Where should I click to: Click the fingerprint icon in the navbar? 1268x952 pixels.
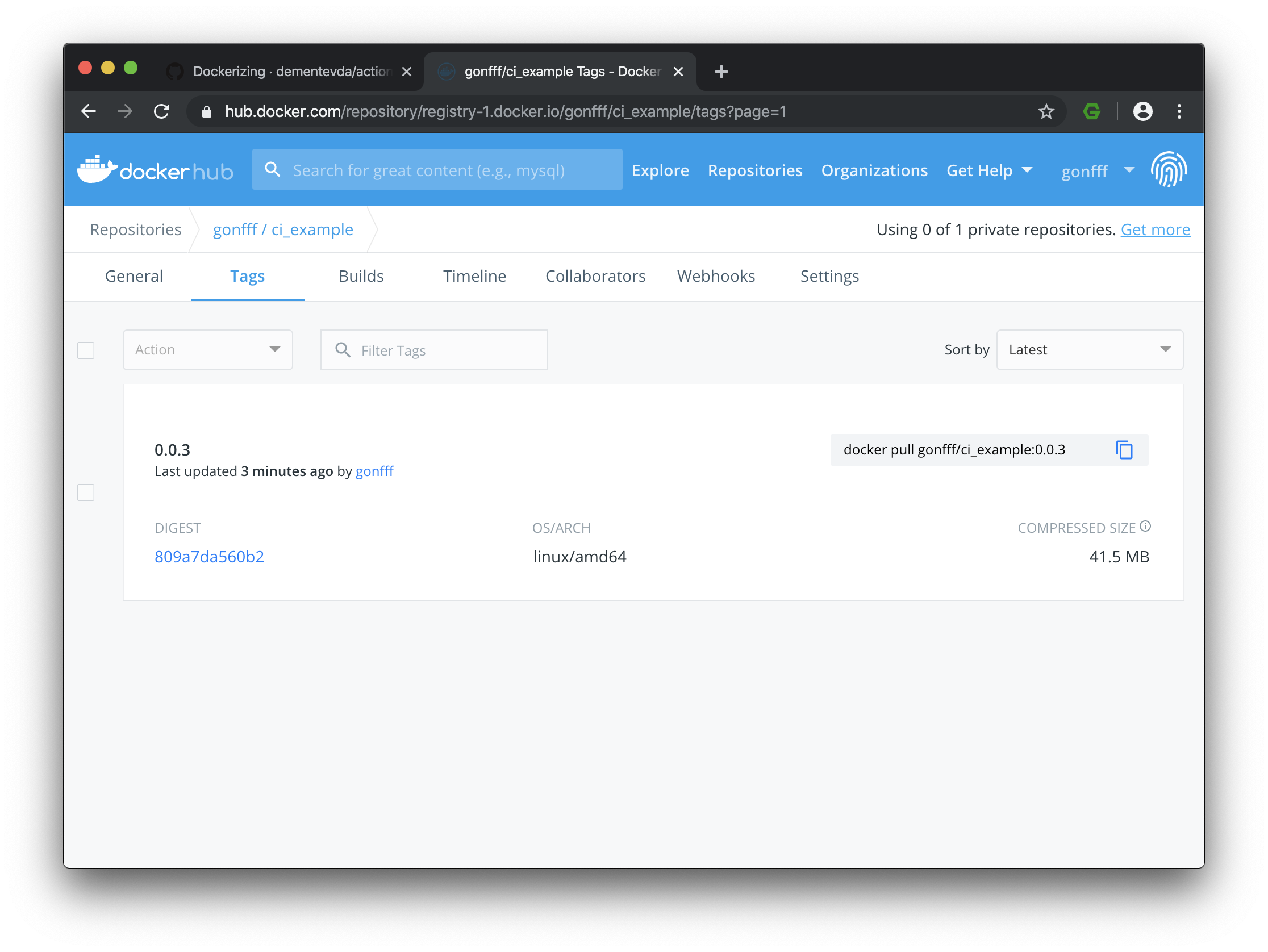pyautogui.click(x=1168, y=169)
